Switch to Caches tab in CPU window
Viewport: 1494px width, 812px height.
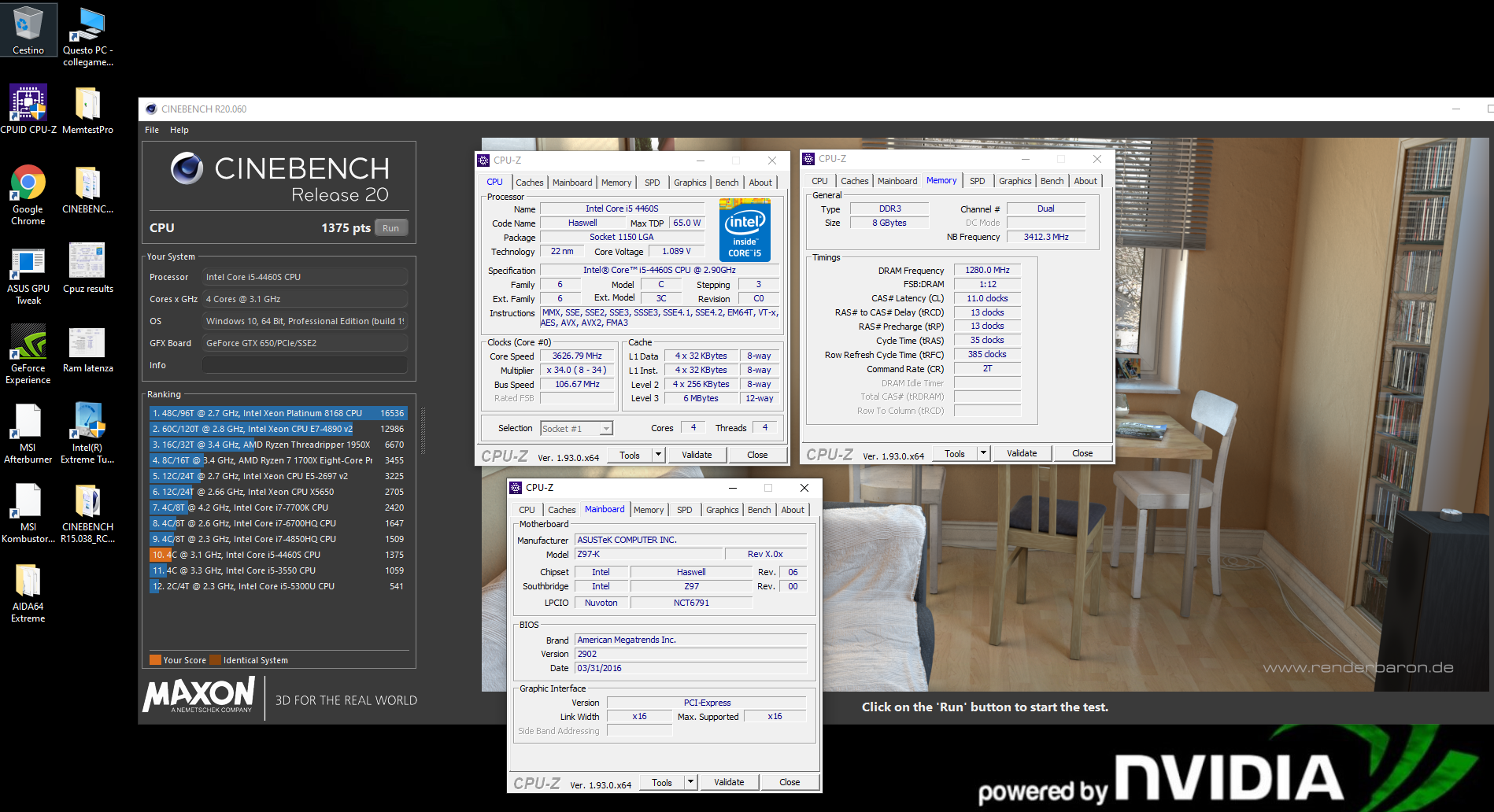[x=530, y=183]
